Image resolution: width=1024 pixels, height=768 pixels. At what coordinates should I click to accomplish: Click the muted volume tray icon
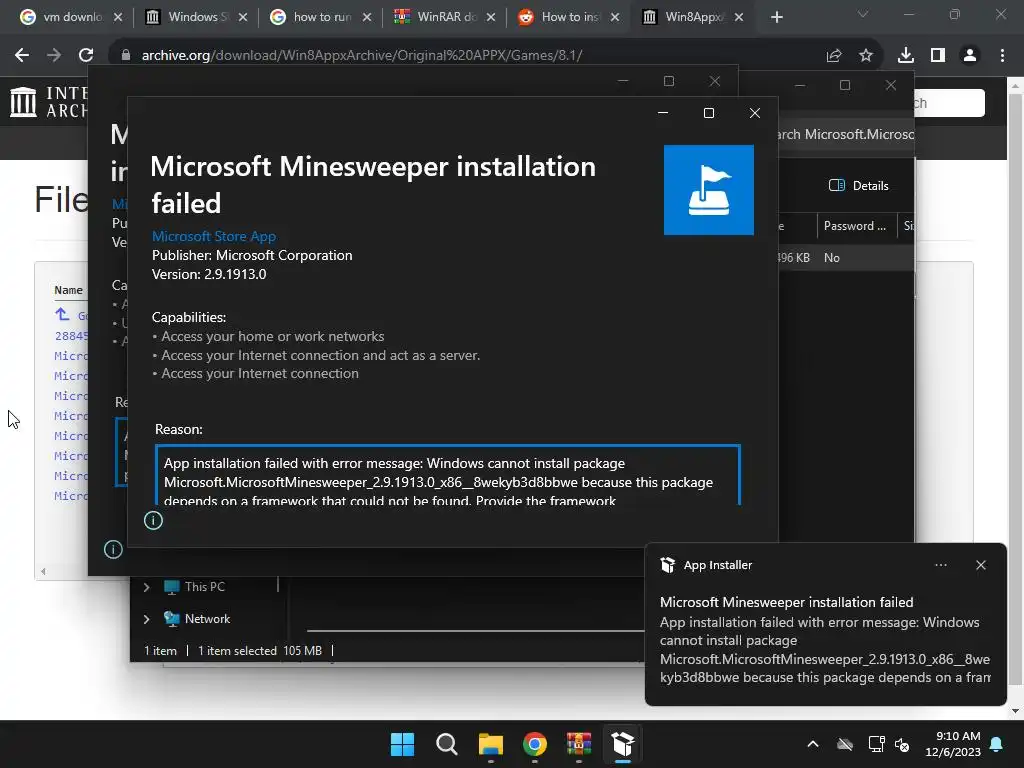[902, 744]
